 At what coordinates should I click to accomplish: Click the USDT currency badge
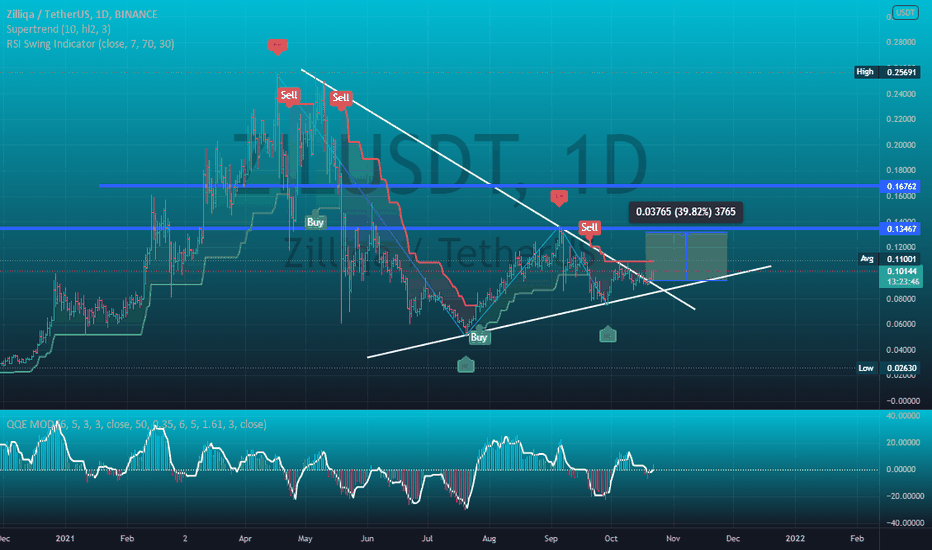pyautogui.click(x=905, y=12)
